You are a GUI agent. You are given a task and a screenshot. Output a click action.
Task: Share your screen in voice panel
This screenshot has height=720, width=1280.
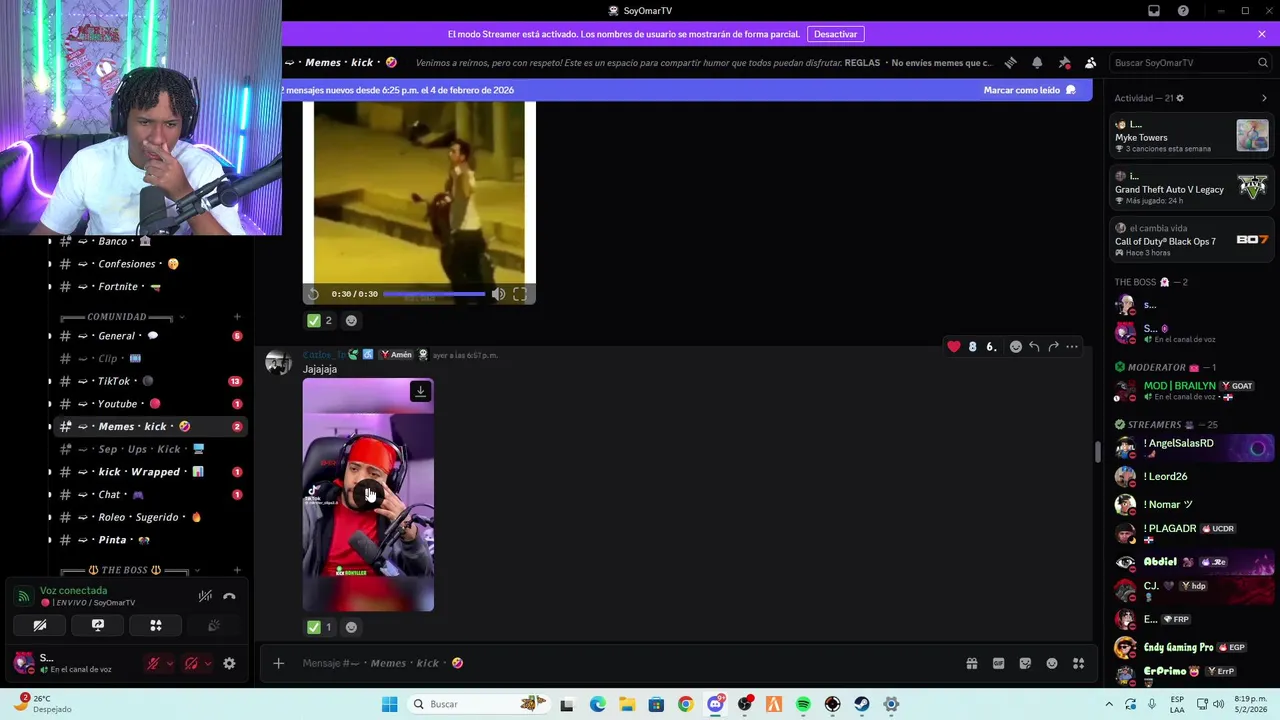[98, 625]
